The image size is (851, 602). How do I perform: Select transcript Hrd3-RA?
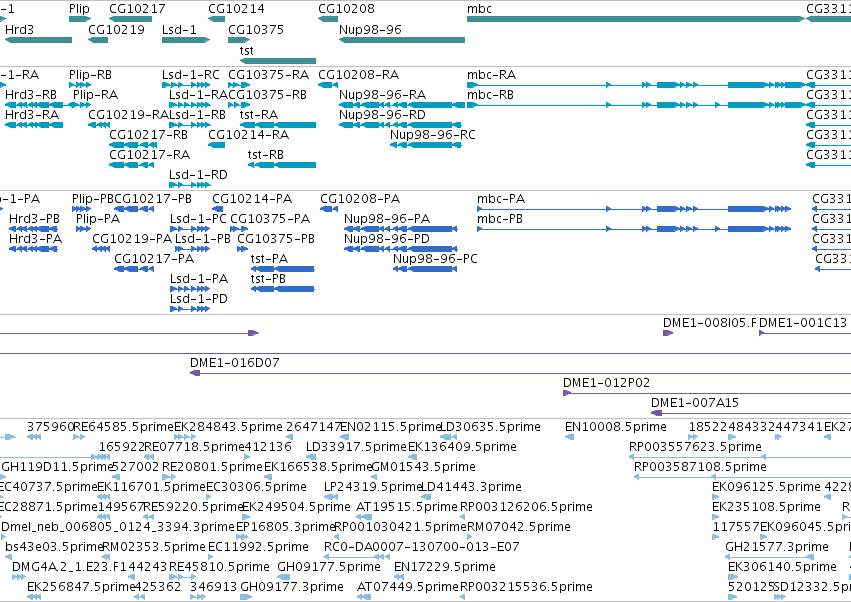pos(32,115)
